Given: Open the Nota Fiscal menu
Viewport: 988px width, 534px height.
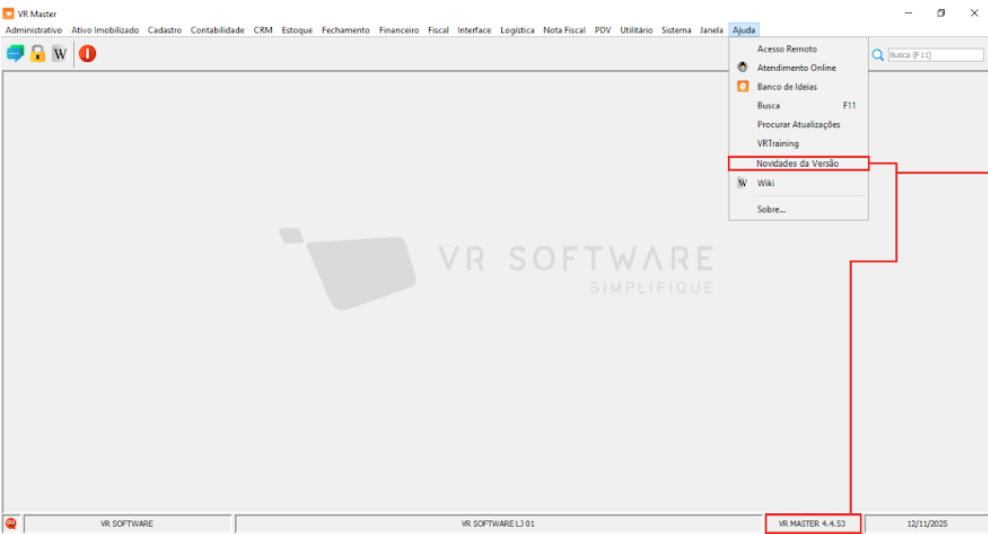Looking at the screenshot, I should pos(566,30).
